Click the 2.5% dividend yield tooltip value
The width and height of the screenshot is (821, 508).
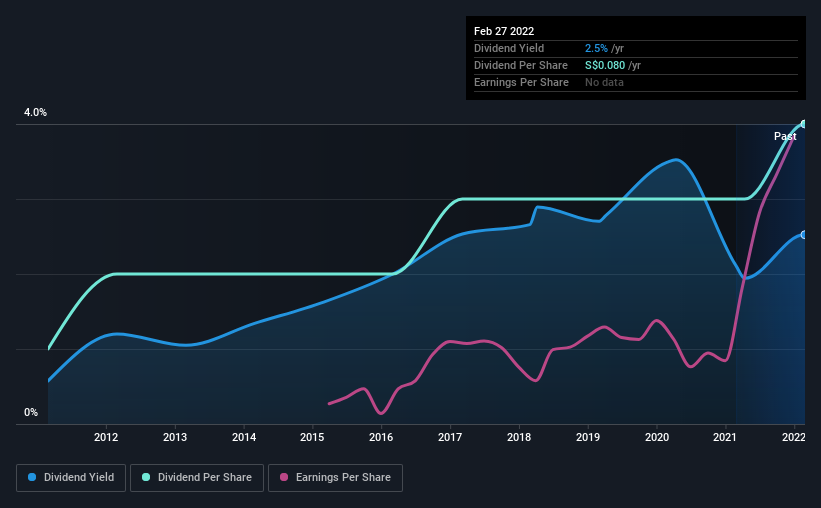(x=596, y=48)
